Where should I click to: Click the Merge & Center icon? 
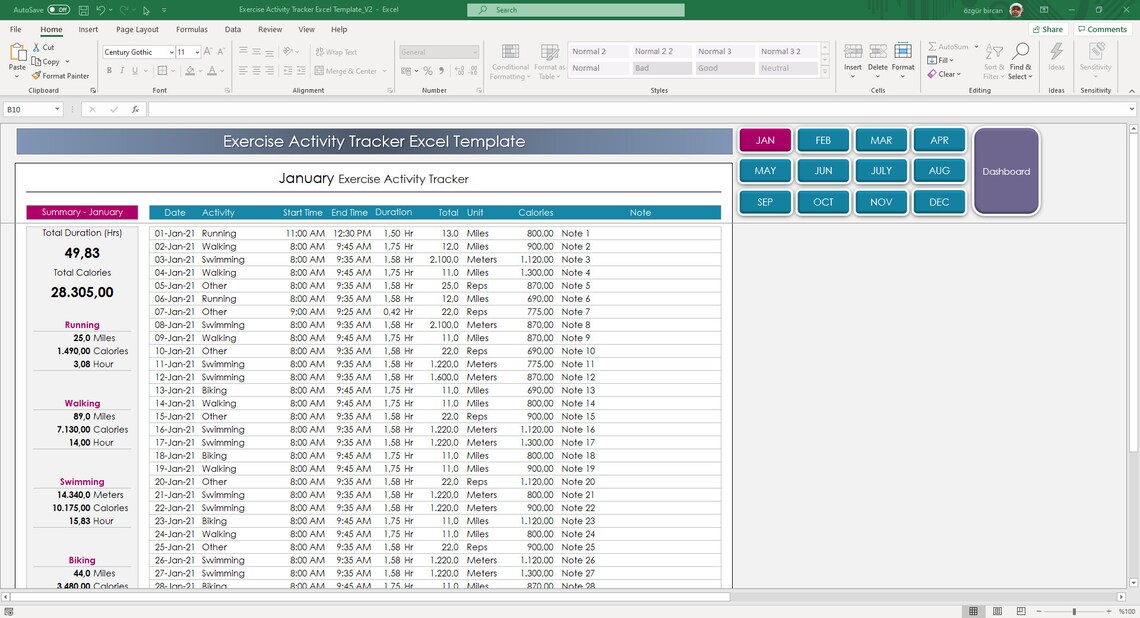345,70
